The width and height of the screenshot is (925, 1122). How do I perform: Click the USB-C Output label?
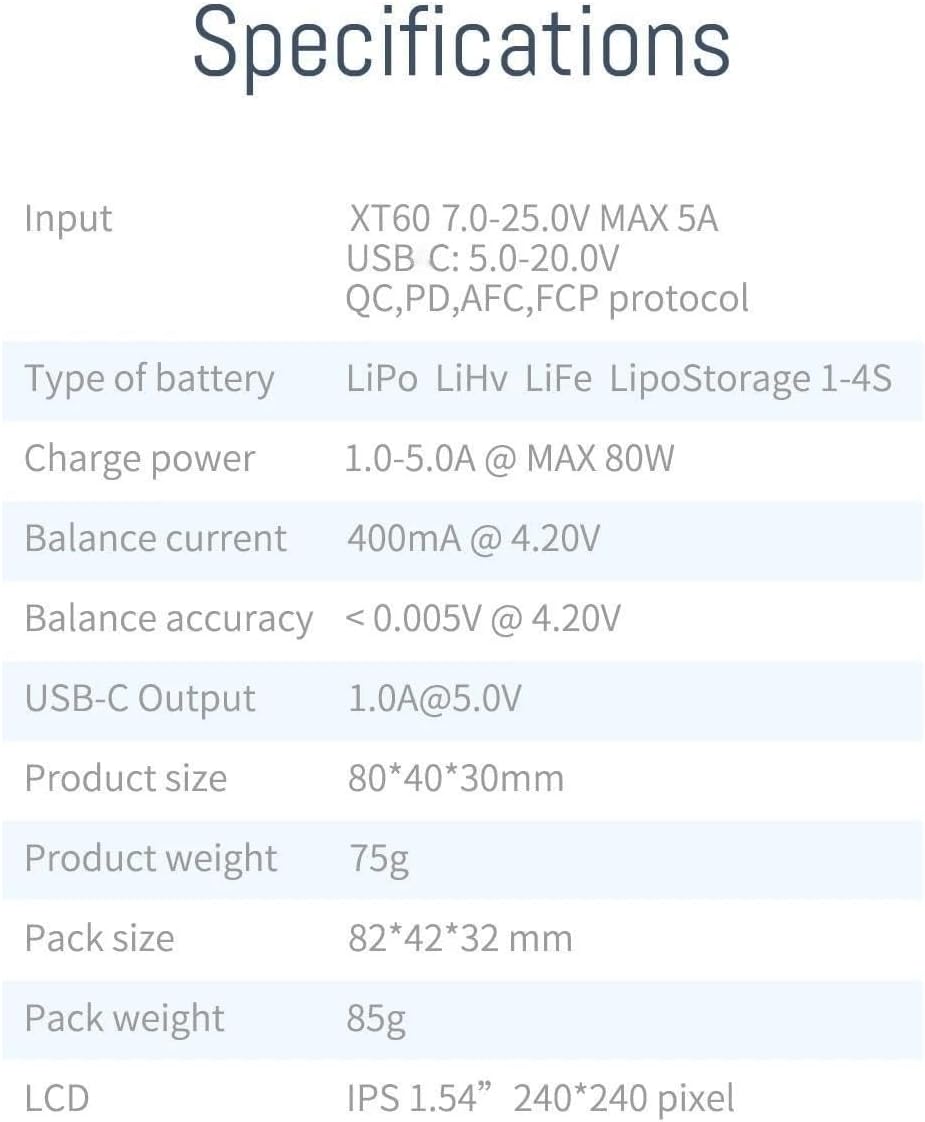point(140,699)
